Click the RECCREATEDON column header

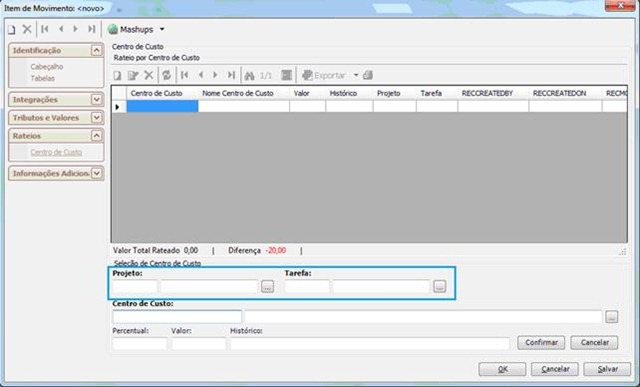click(565, 93)
